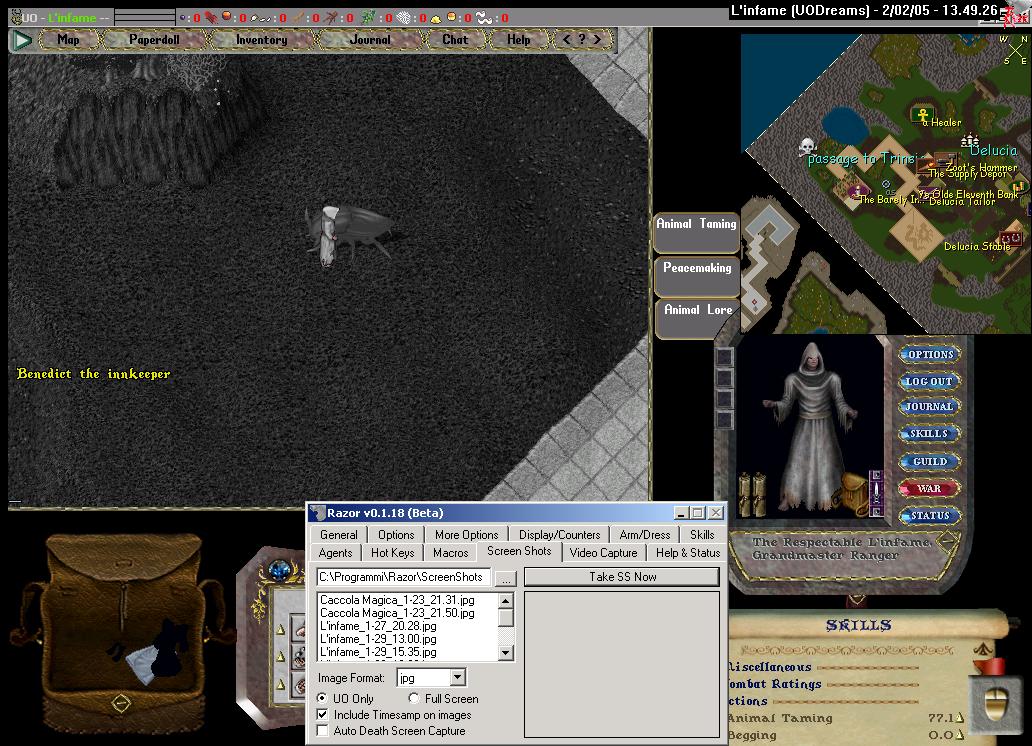Click the '< ? >' button on the menu bar

(582, 40)
